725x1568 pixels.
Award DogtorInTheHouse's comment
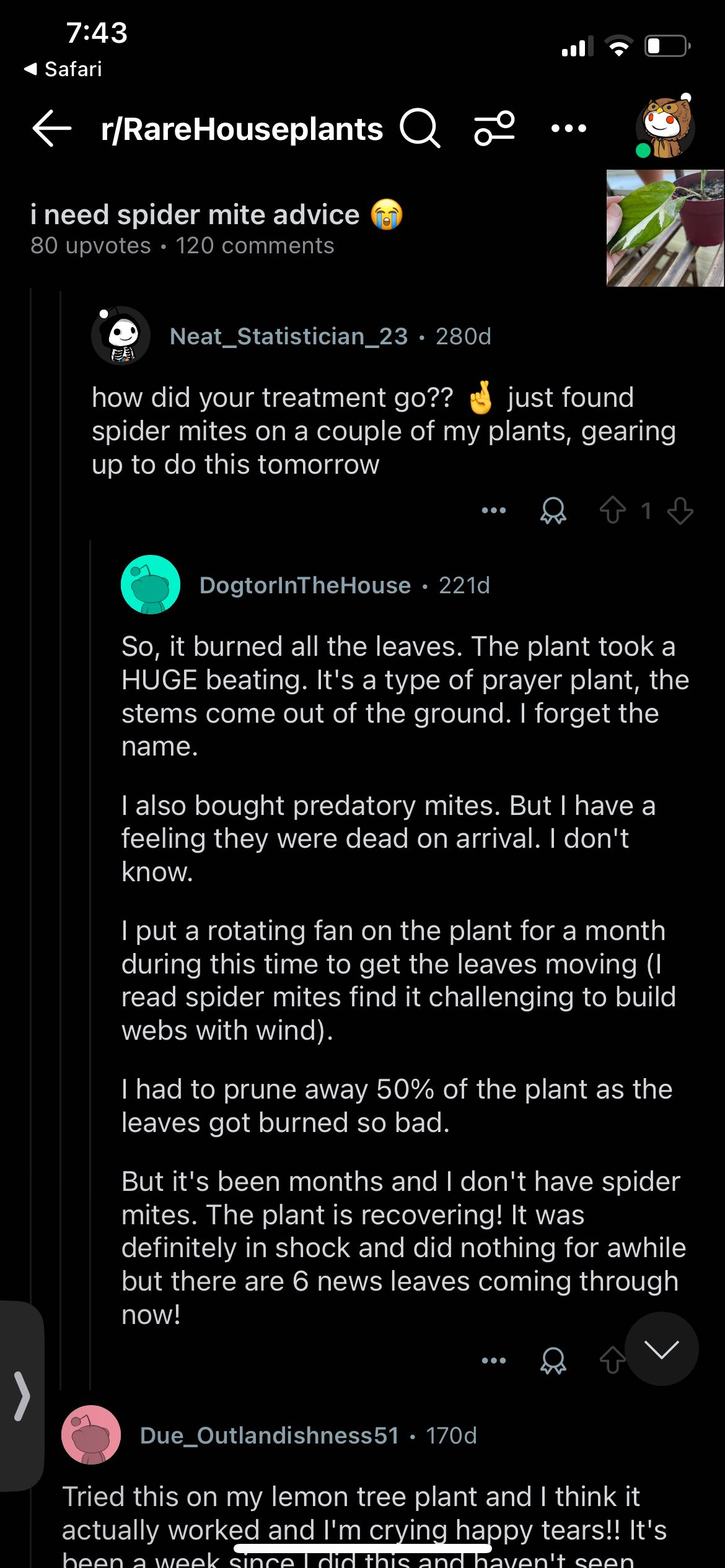pos(553,1361)
